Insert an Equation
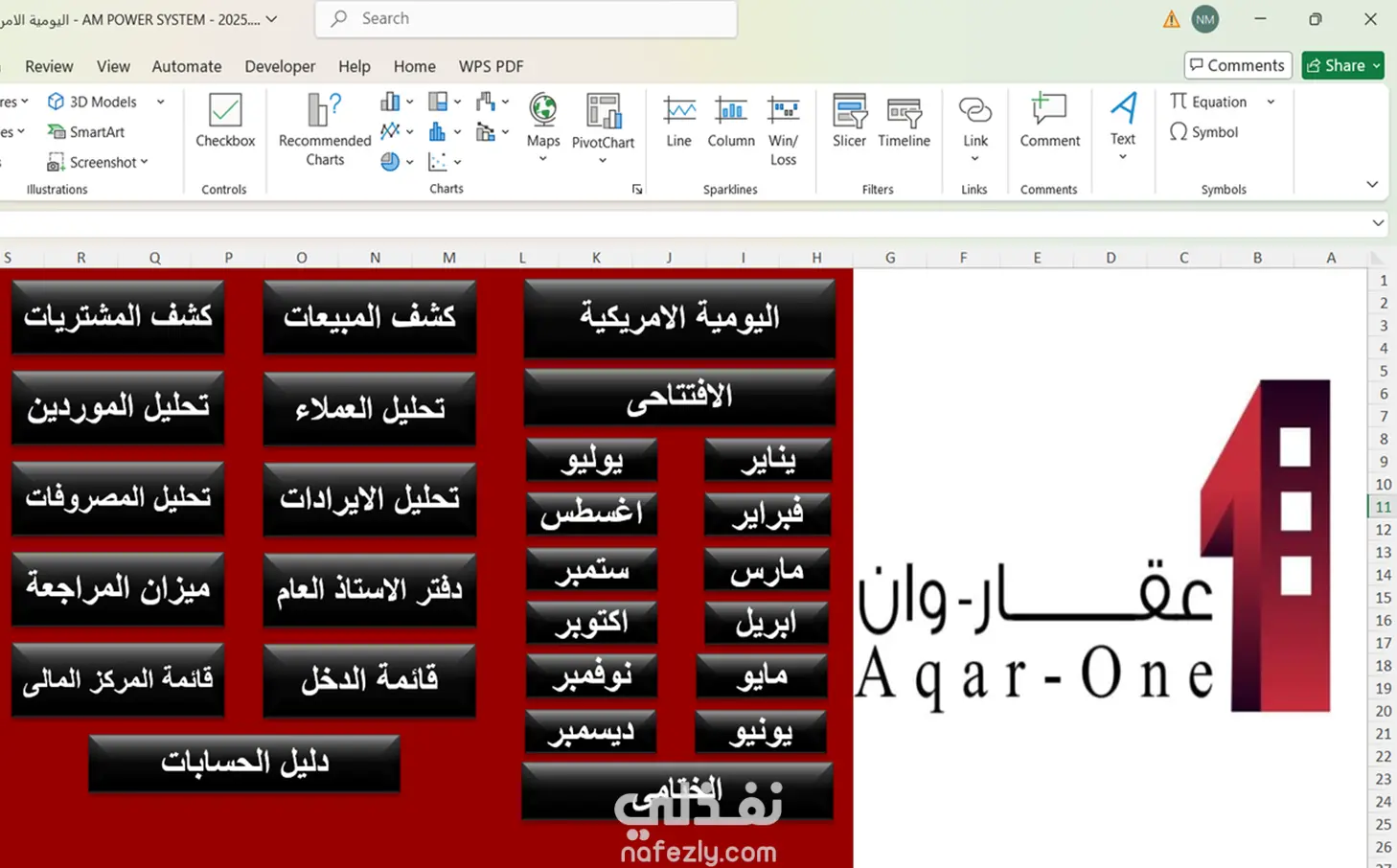 click(1208, 102)
